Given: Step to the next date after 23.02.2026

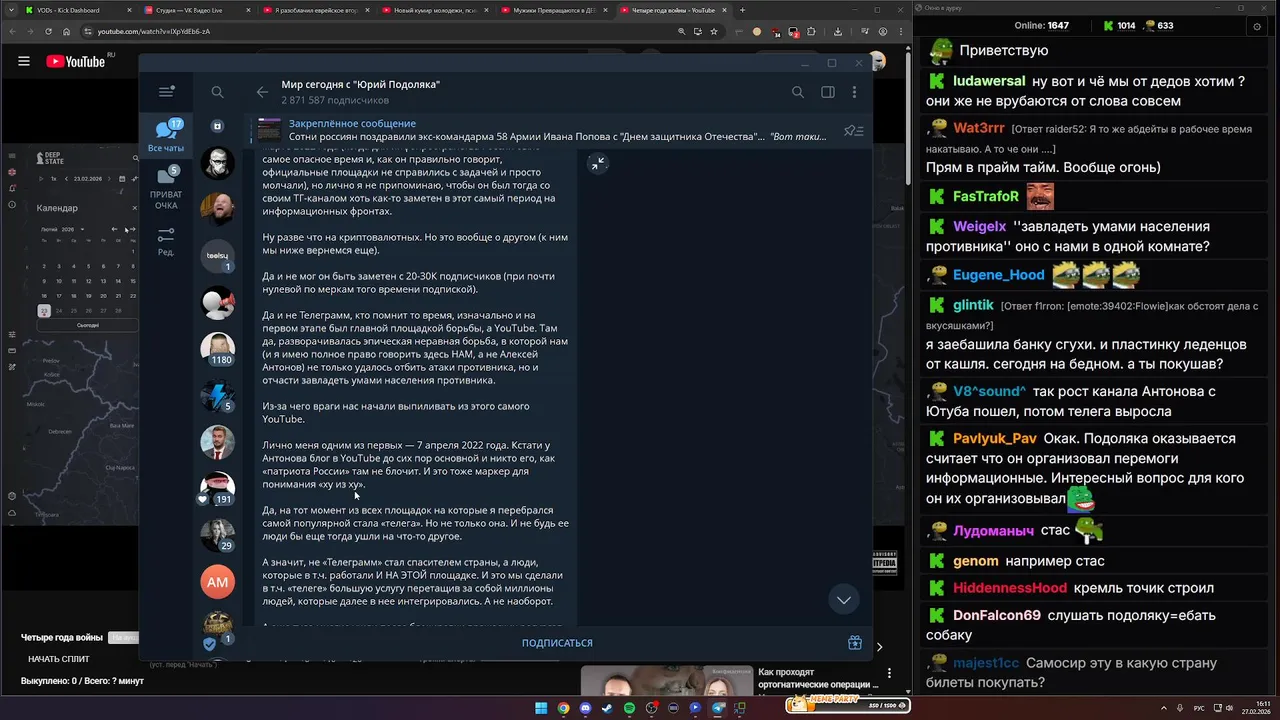Looking at the screenshot, I should (x=109, y=178).
